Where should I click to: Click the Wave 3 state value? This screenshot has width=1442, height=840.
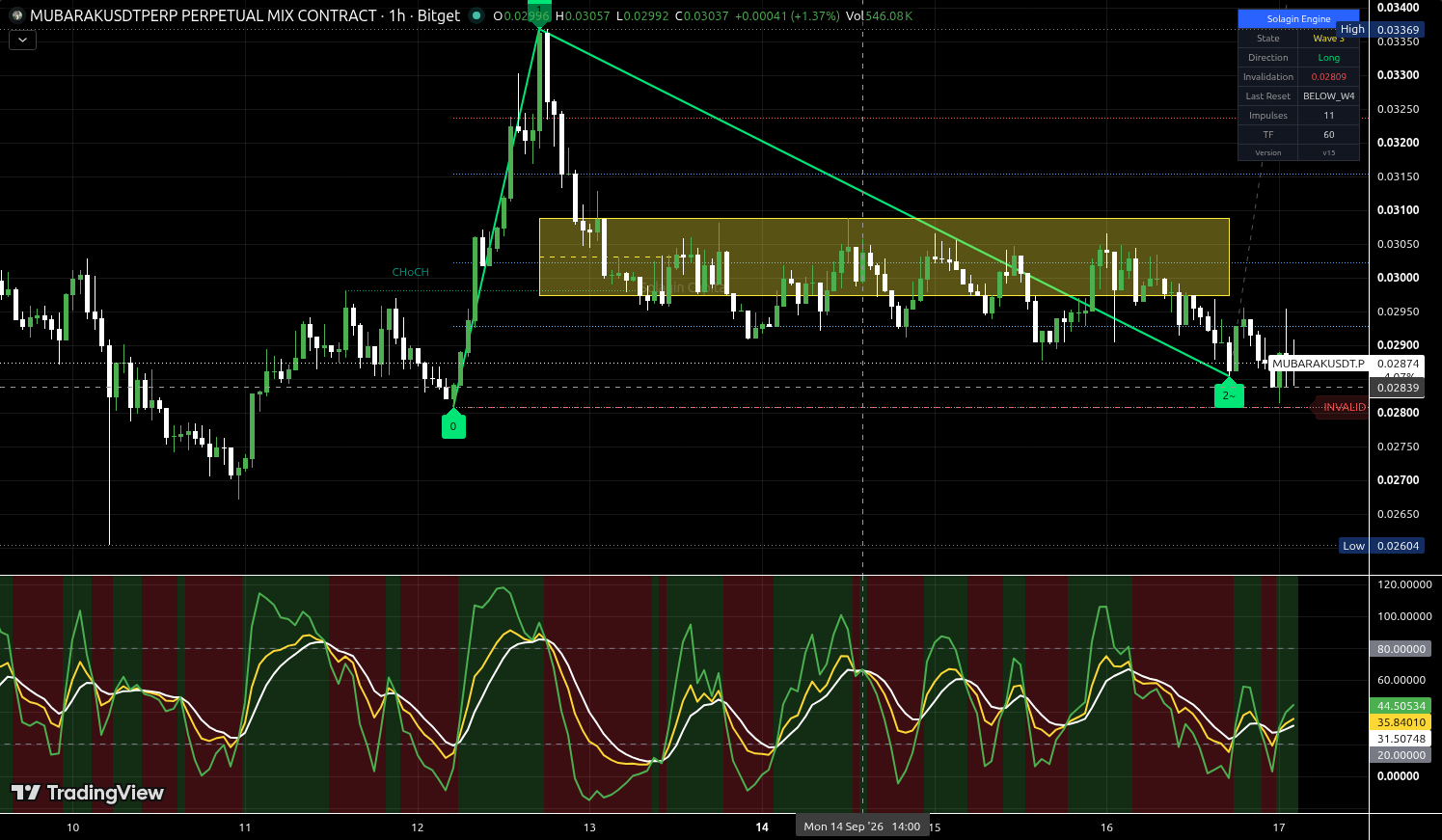(x=1328, y=39)
